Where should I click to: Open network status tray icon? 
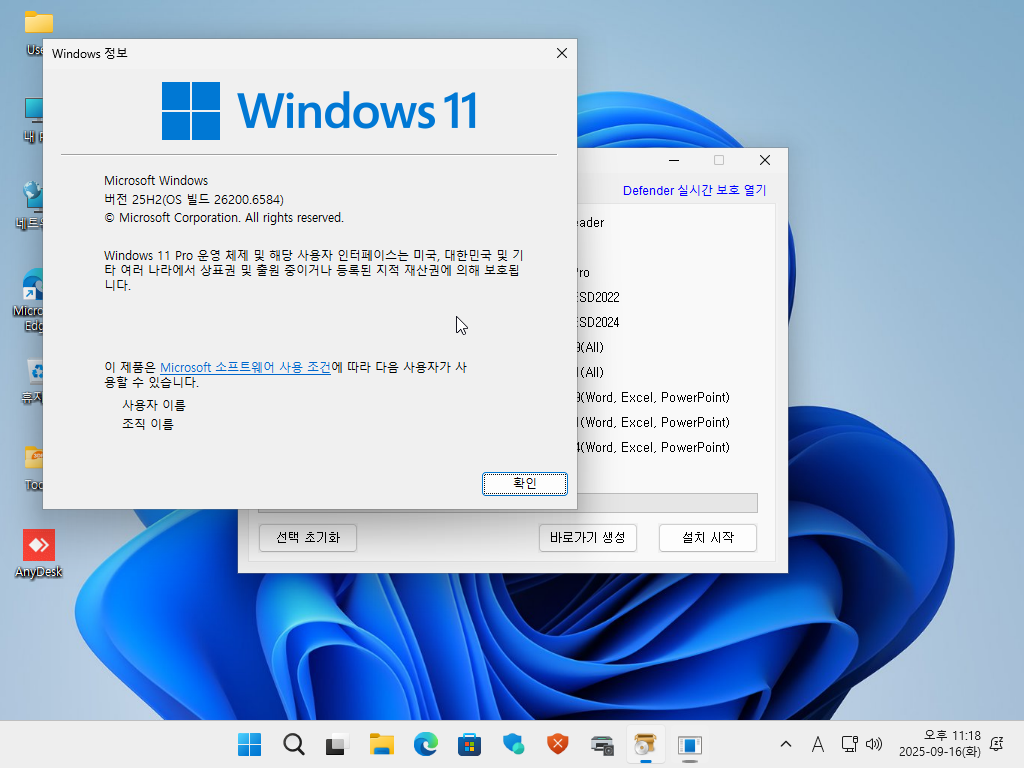point(849,744)
